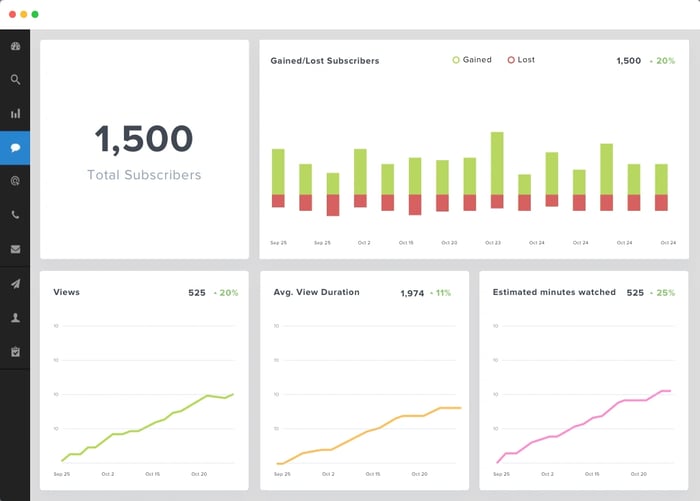Open the dashboard gauge icon in sidebar
The height and width of the screenshot is (501, 700).
point(15,46)
